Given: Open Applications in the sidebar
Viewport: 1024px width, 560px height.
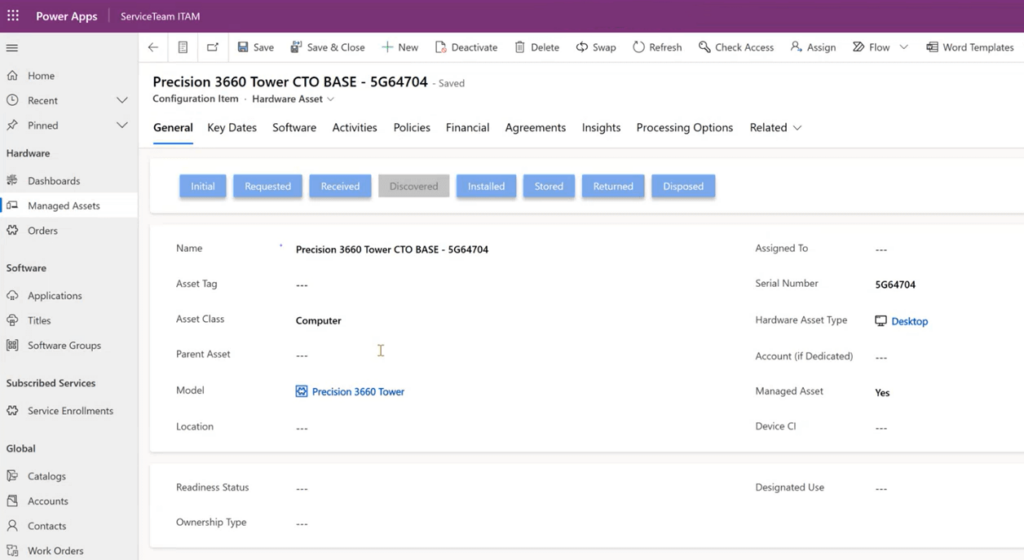Looking at the screenshot, I should click(x=69, y=296).
